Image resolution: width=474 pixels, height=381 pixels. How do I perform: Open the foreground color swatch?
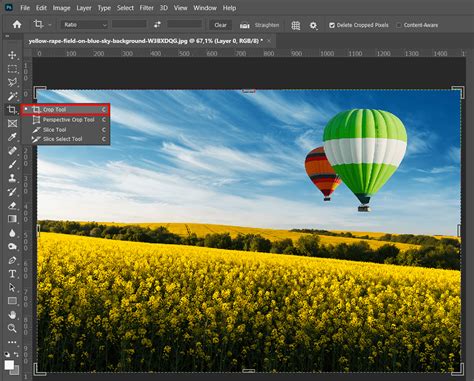coord(9,365)
